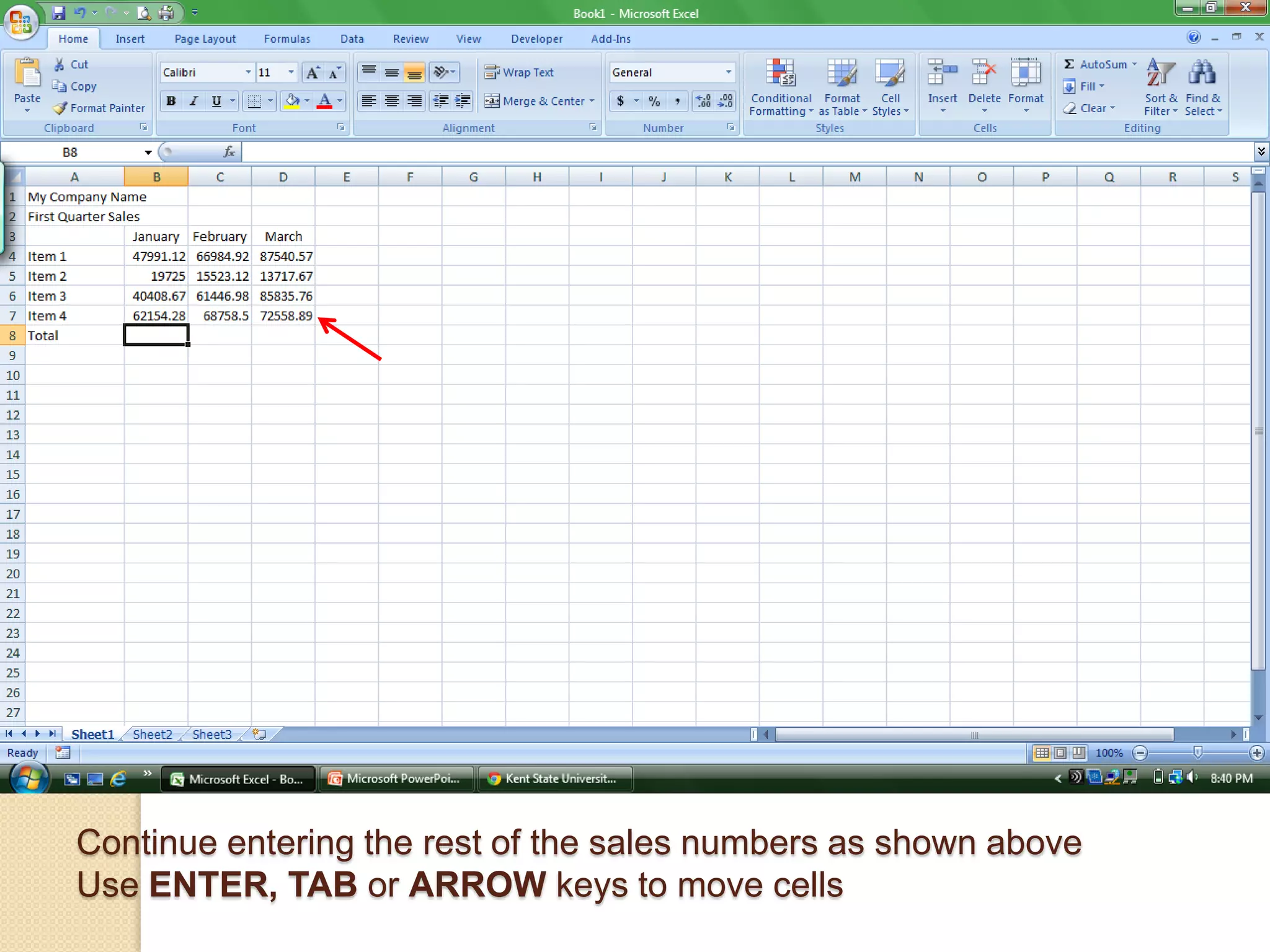This screenshot has height=952, width=1270.
Task: Toggle bold formatting
Action: pyautogui.click(x=171, y=101)
